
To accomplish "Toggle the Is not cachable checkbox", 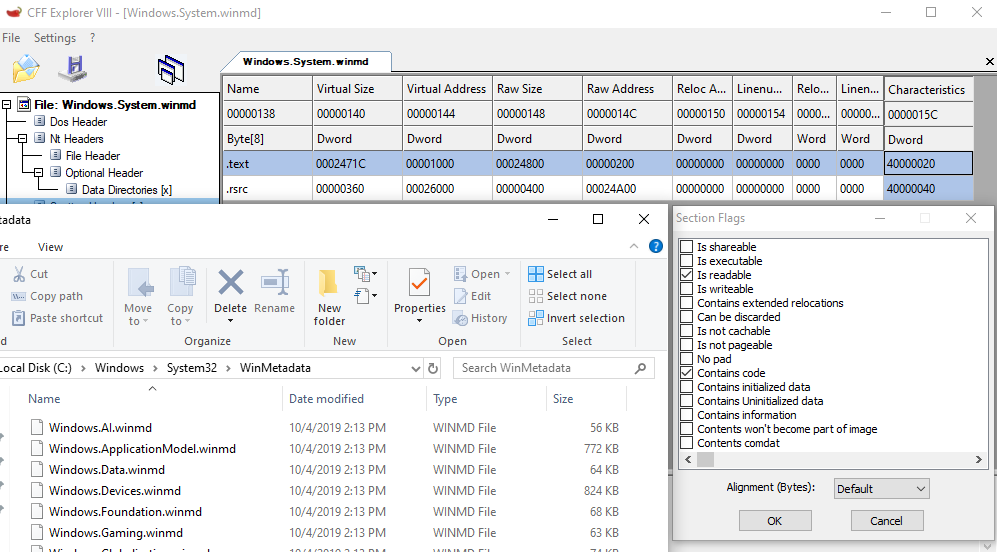I will [x=687, y=331].
